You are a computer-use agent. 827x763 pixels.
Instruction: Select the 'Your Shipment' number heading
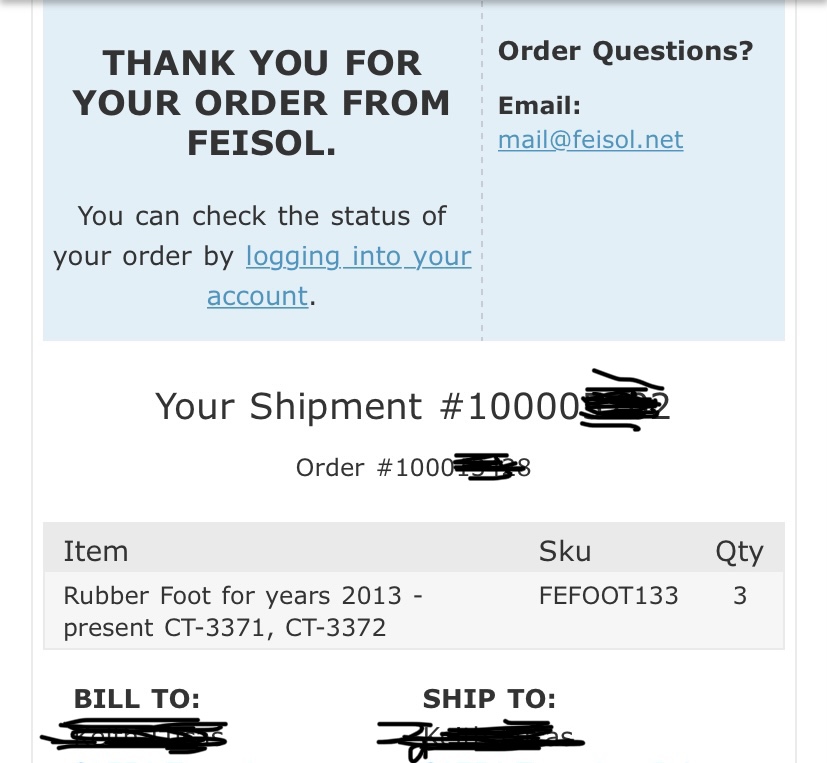[412, 407]
